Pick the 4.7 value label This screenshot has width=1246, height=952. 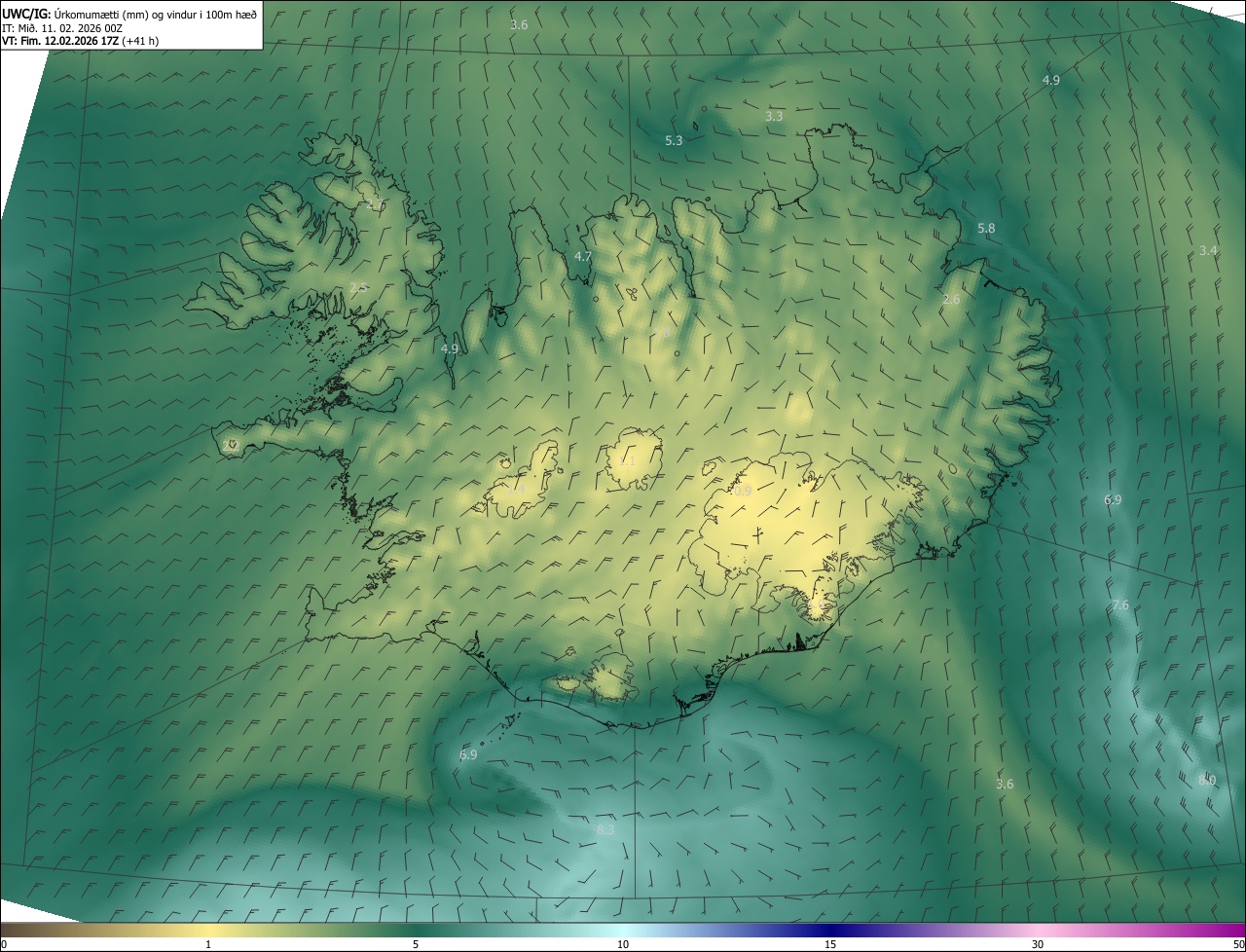click(583, 257)
